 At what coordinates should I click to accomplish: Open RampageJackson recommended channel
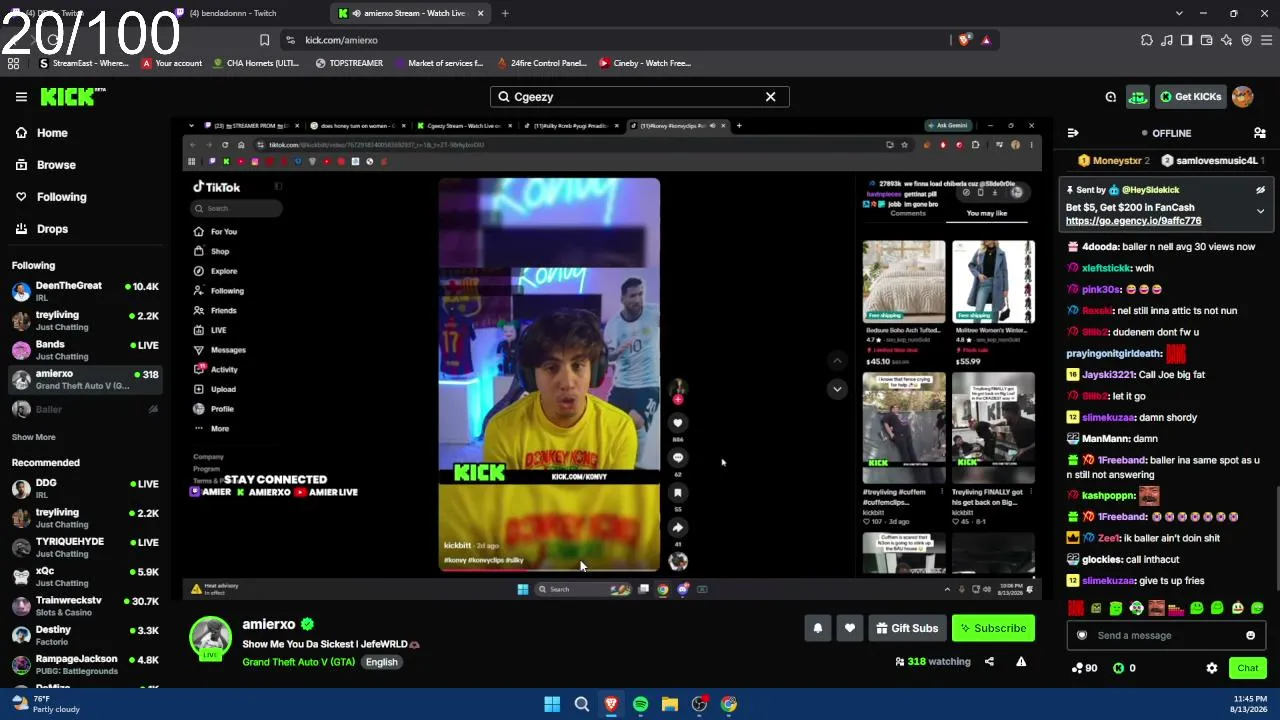click(x=85, y=665)
